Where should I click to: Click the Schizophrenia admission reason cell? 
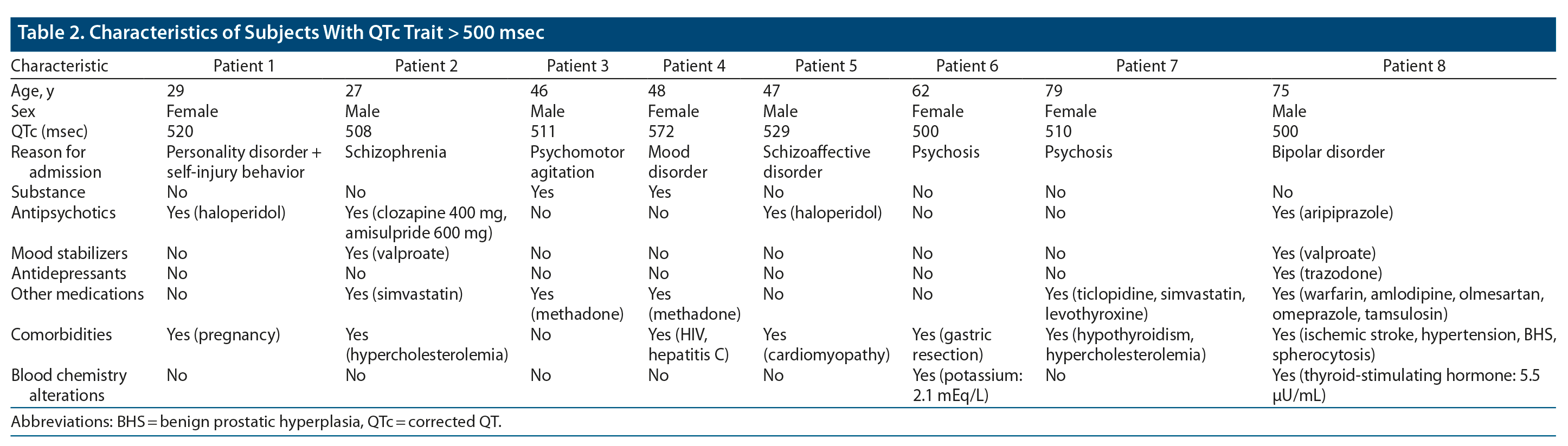tap(395, 152)
